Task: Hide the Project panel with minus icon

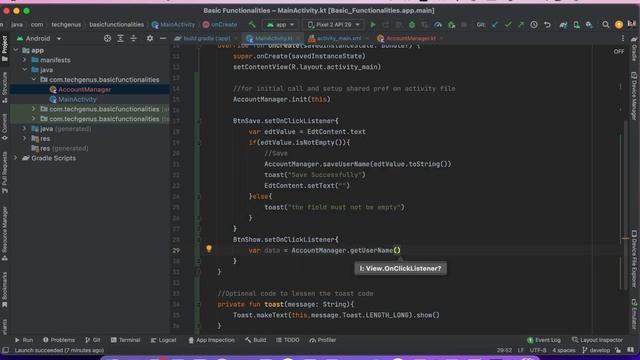Action: (x=163, y=38)
